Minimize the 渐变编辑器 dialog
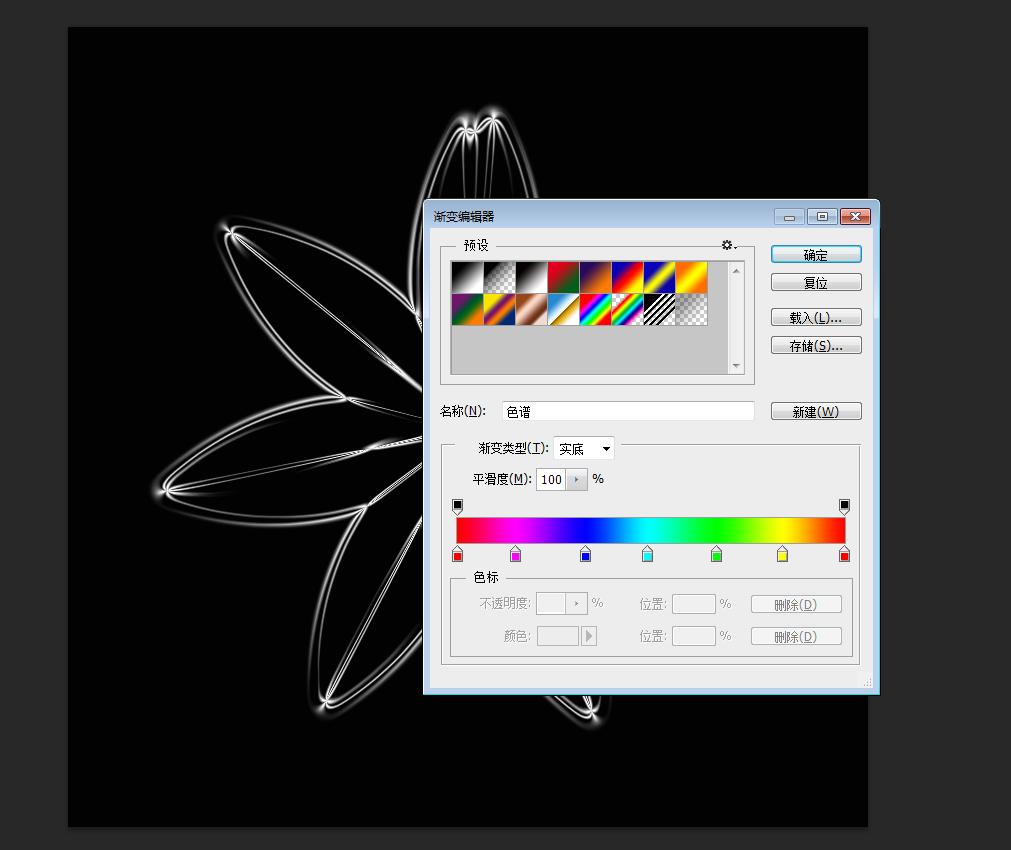The image size is (1011, 850). tap(789, 217)
